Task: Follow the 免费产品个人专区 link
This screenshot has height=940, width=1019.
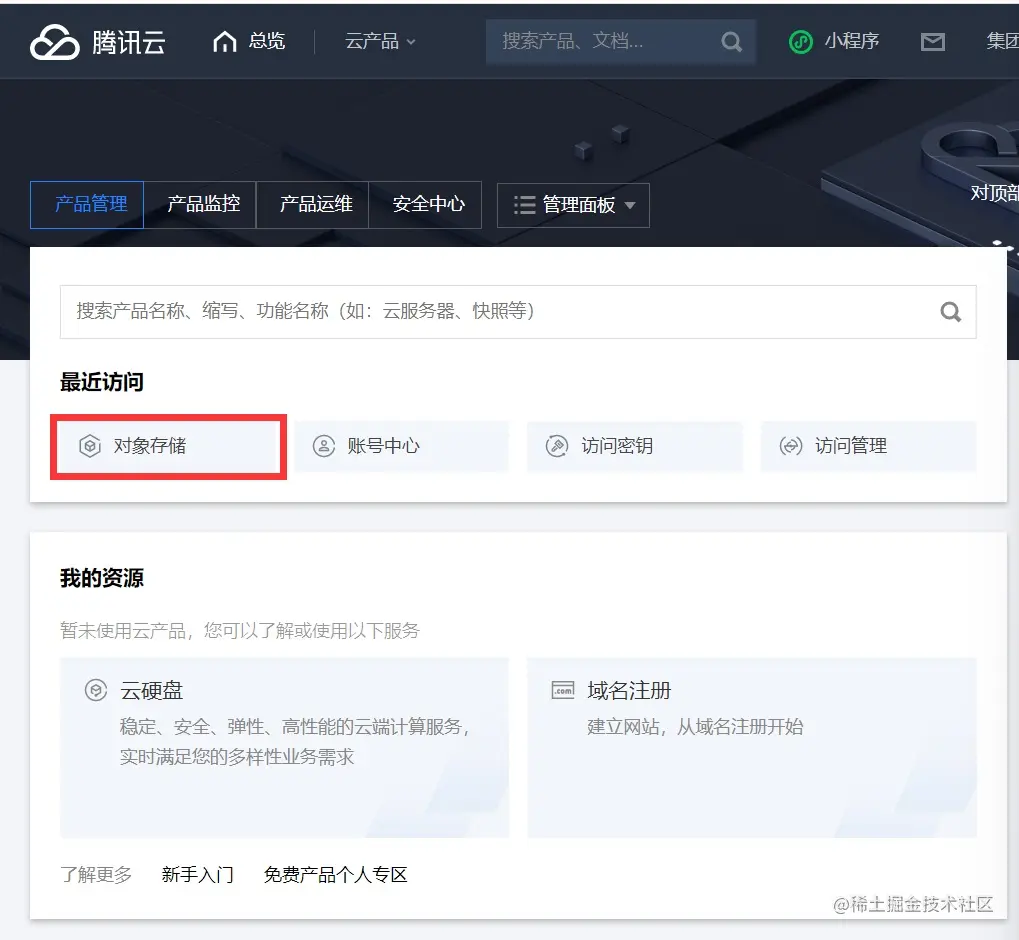Action: (x=335, y=874)
